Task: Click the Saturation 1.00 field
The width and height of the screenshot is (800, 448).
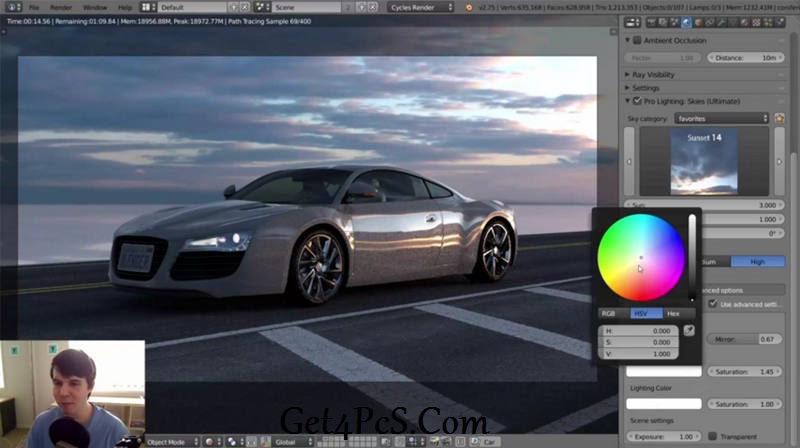Action: pos(744,404)
